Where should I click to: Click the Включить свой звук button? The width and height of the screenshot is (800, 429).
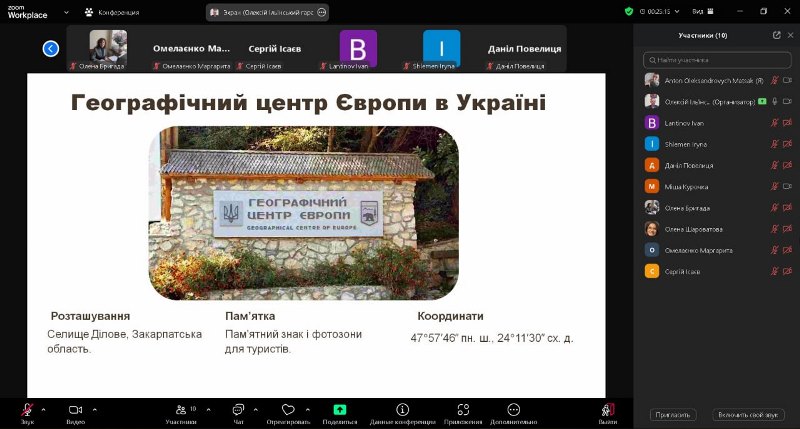(x=747, y=414)
